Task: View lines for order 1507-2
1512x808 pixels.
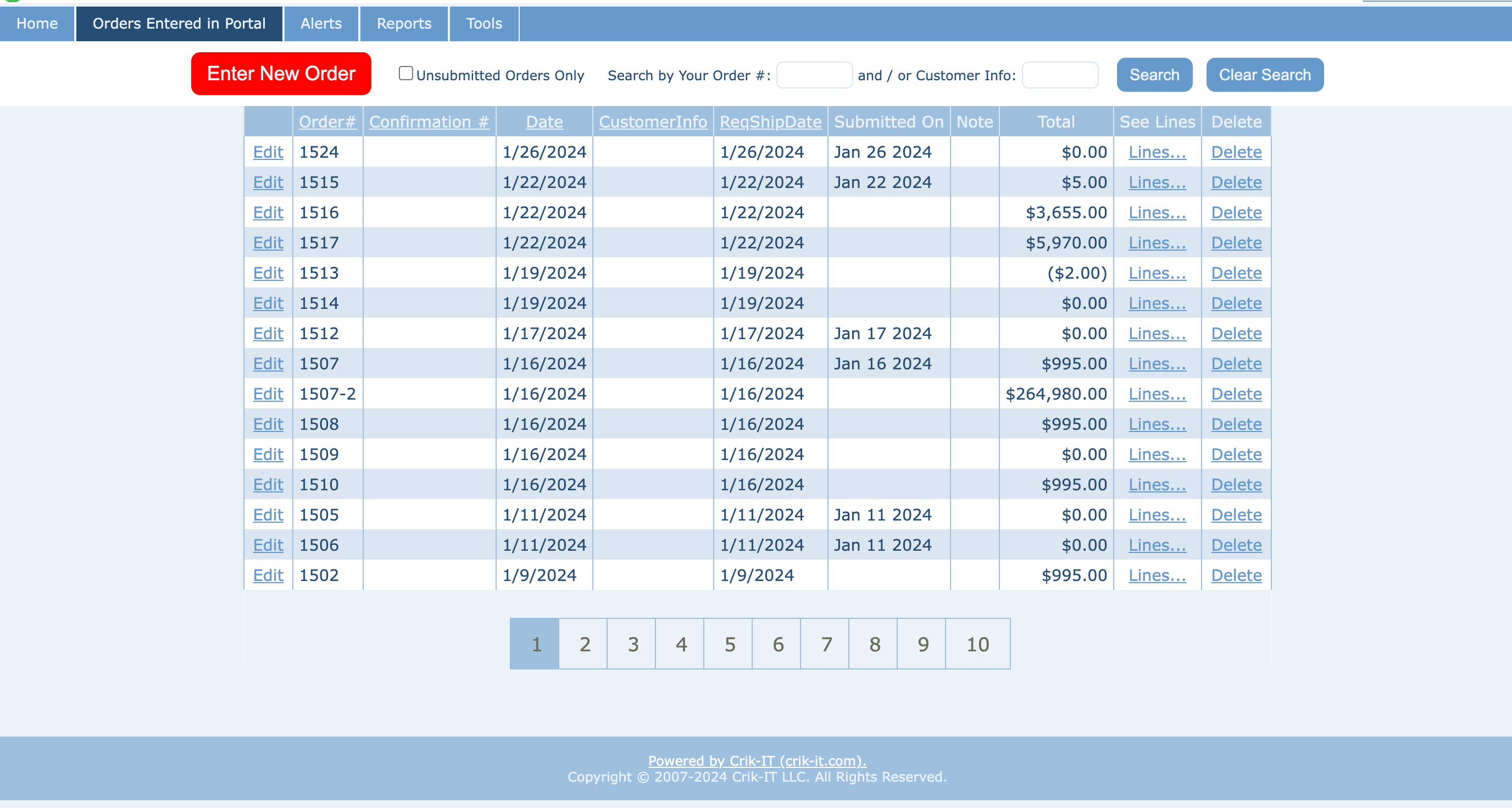Action: pos(1157,394)
